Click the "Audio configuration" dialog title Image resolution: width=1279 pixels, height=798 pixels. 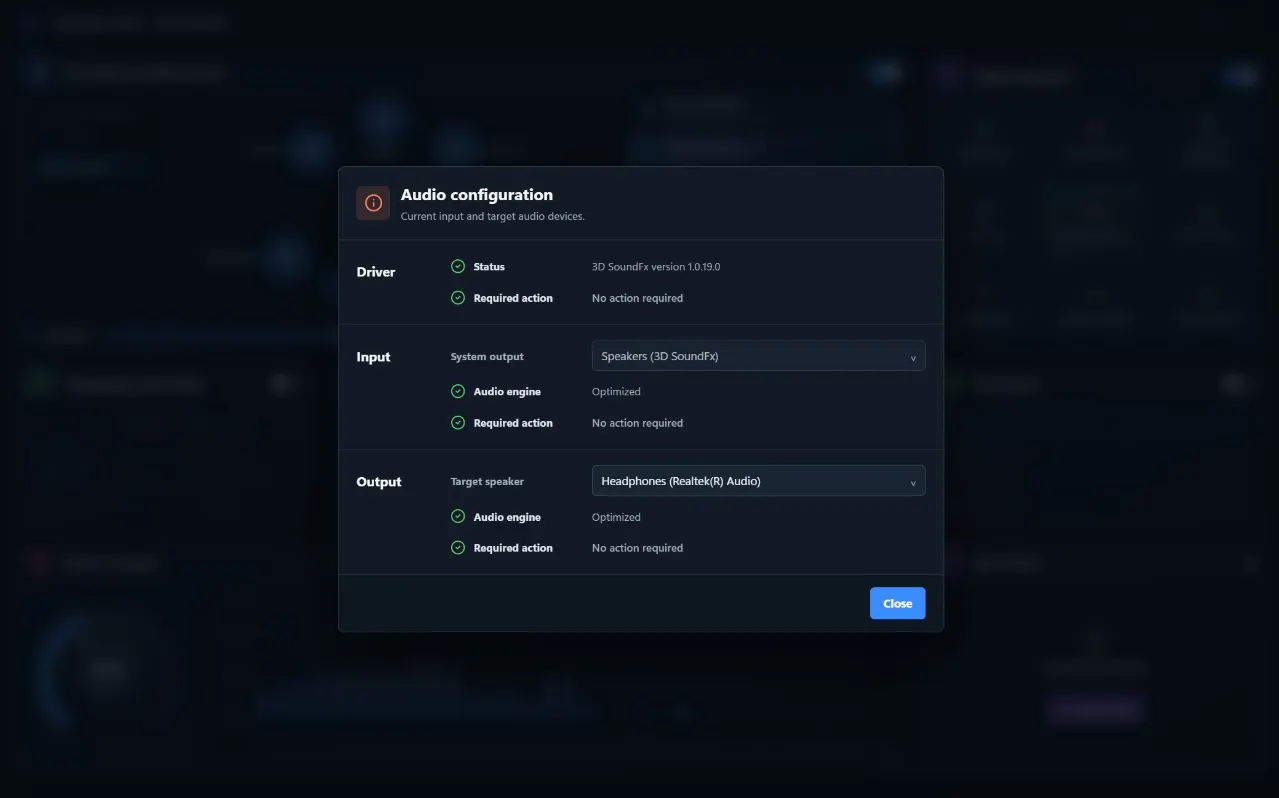477,195
